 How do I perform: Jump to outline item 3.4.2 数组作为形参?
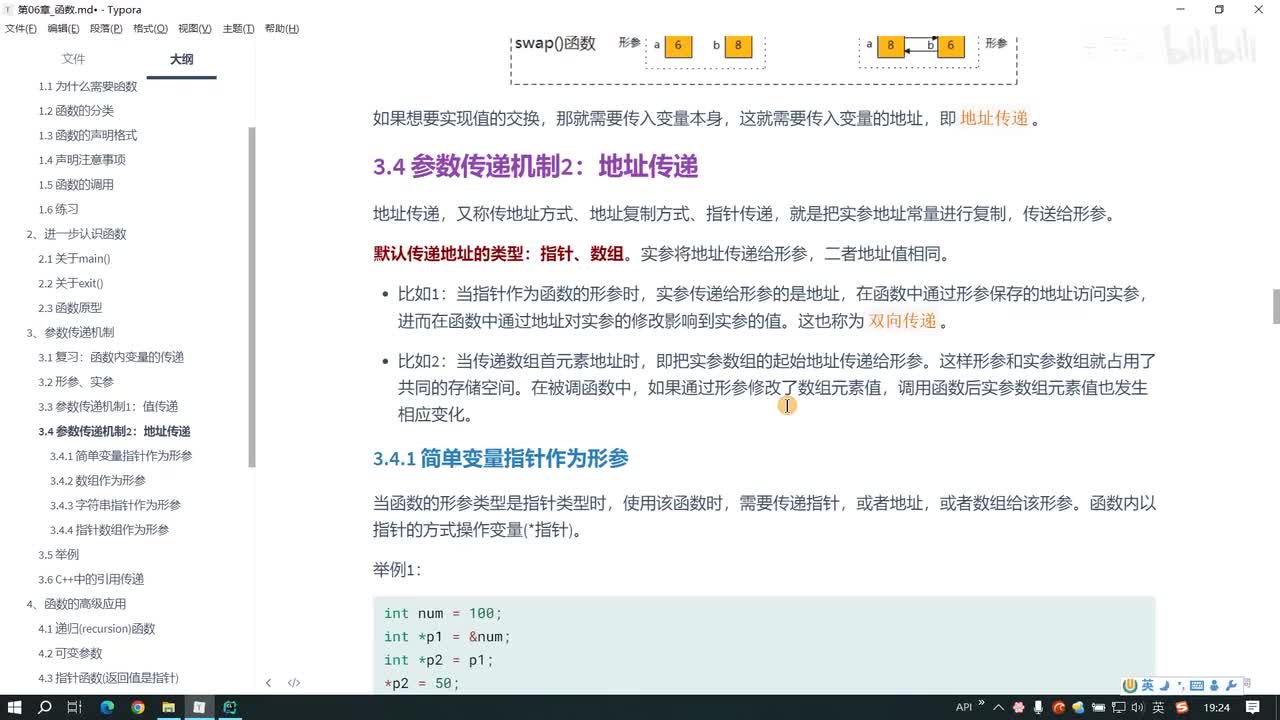pyautogui.click(x=98, y=481)
